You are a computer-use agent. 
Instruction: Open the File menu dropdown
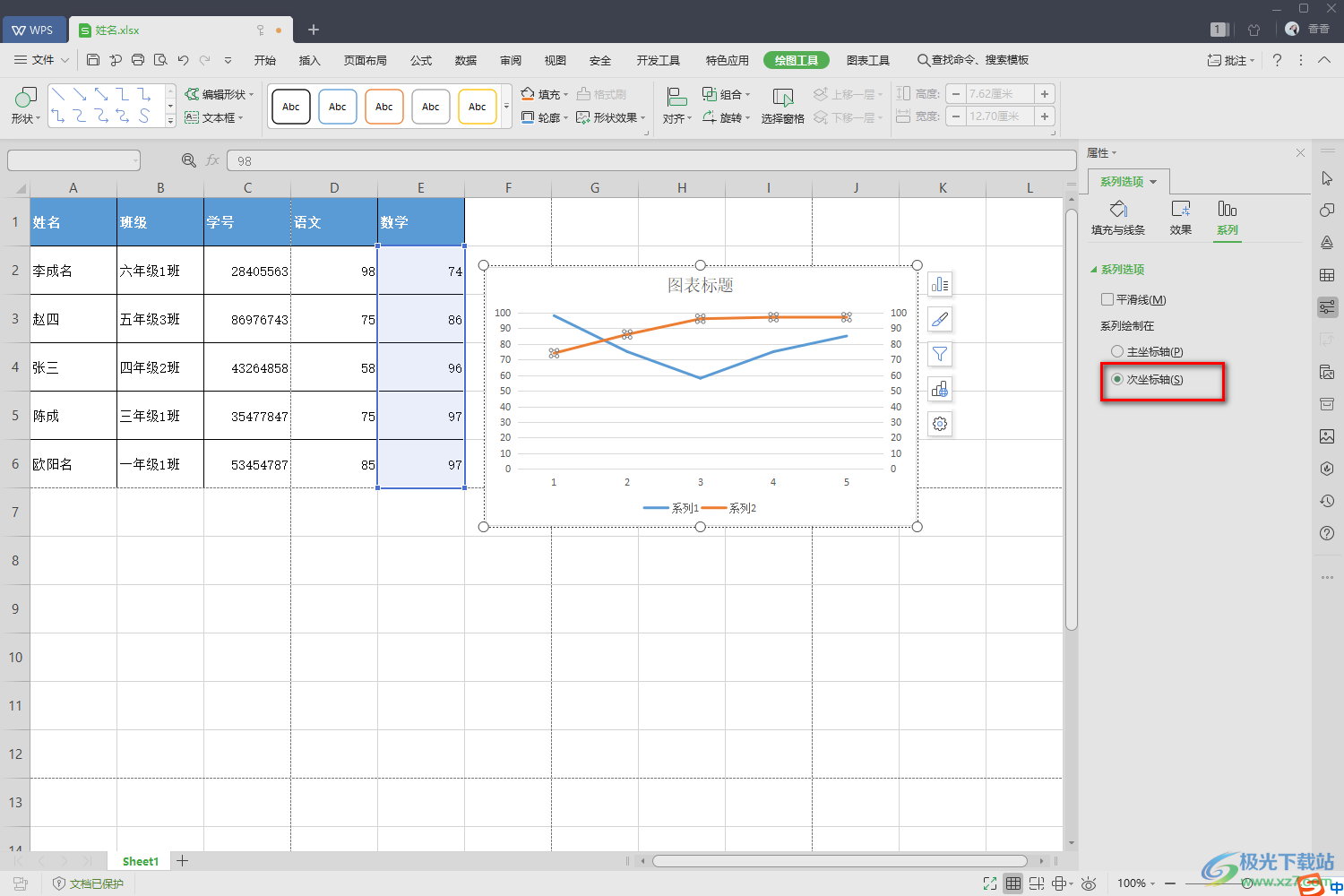[x=42, y=60]
